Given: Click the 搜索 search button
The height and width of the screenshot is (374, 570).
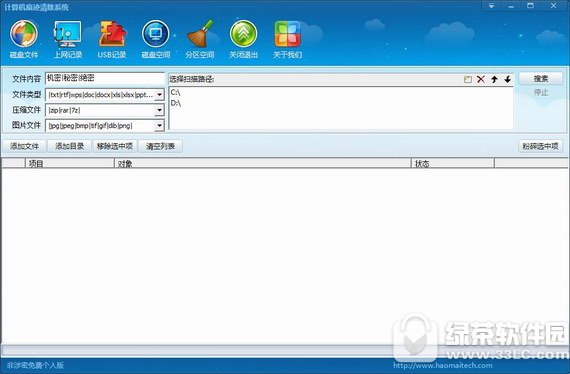Looking at the screenshot, I should [x=541, y=79].
